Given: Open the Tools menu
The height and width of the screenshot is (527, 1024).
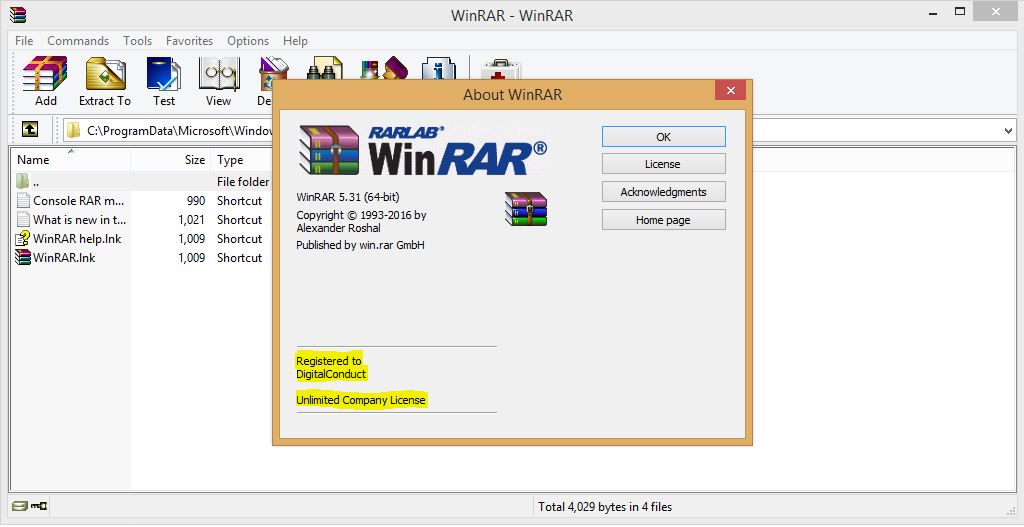Looking at the screenshot, I should click(x=137, y=40).
